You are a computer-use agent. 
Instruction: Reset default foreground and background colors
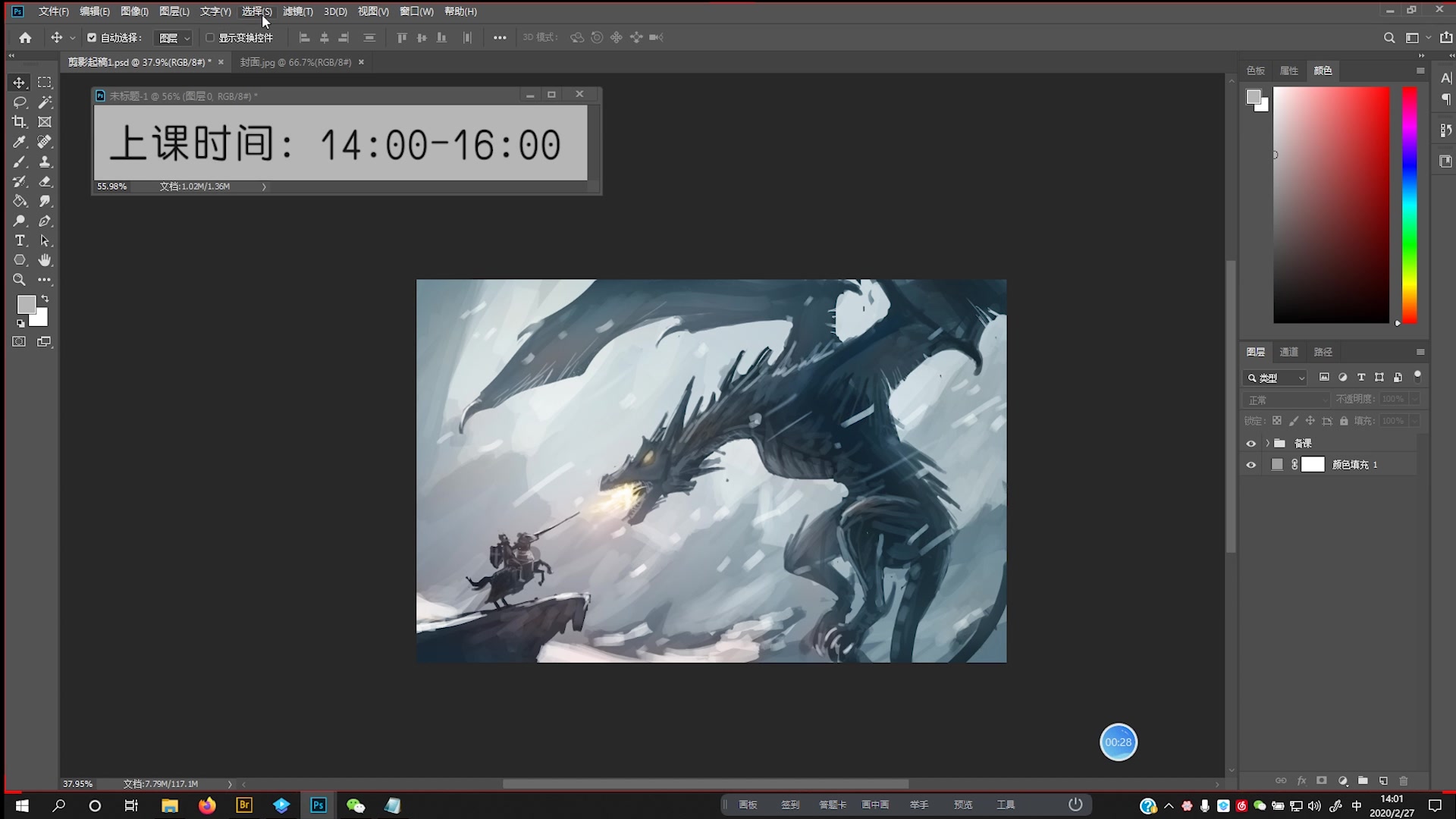coord(20,324)
